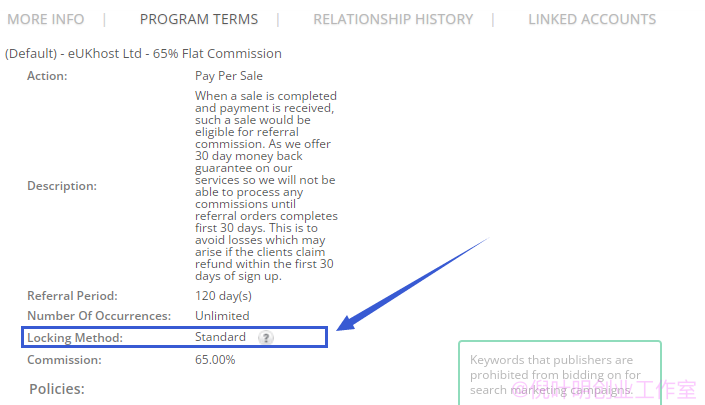Select the 120 day(s) referral value

coord(223,296)
